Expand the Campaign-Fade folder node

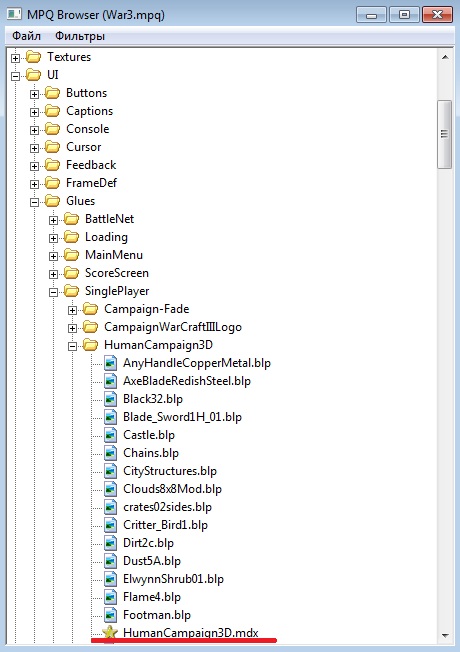click(x=72, y=311)
